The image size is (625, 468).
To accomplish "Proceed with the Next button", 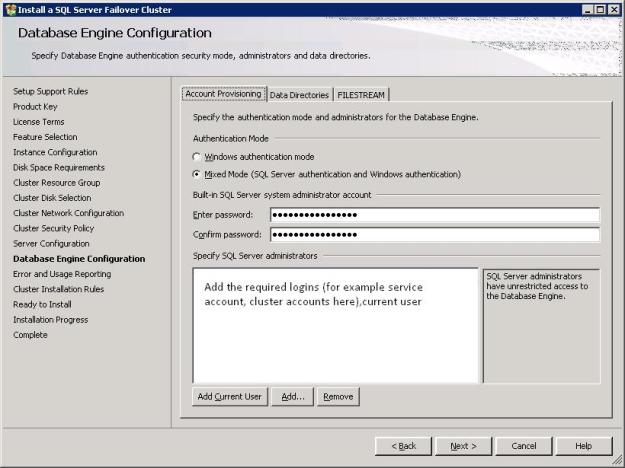I will (463, 445).
